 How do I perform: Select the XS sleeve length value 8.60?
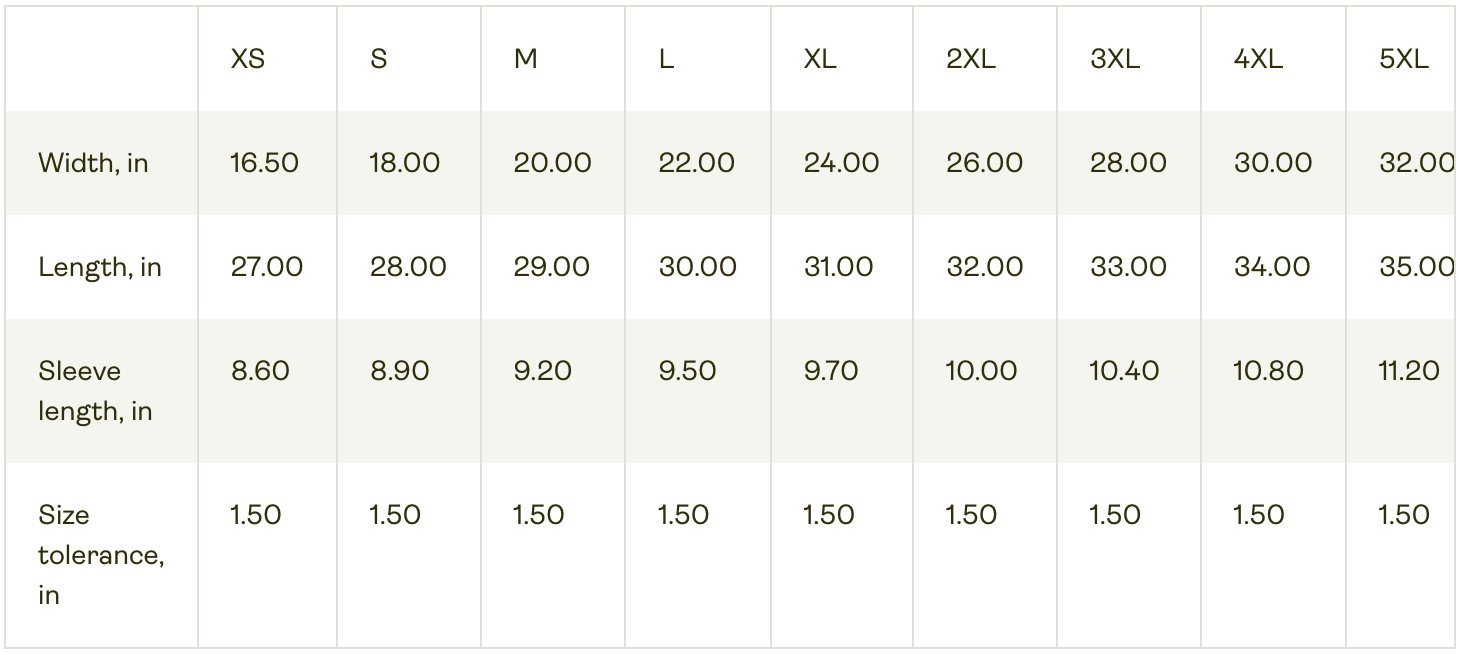click(260, 371)
